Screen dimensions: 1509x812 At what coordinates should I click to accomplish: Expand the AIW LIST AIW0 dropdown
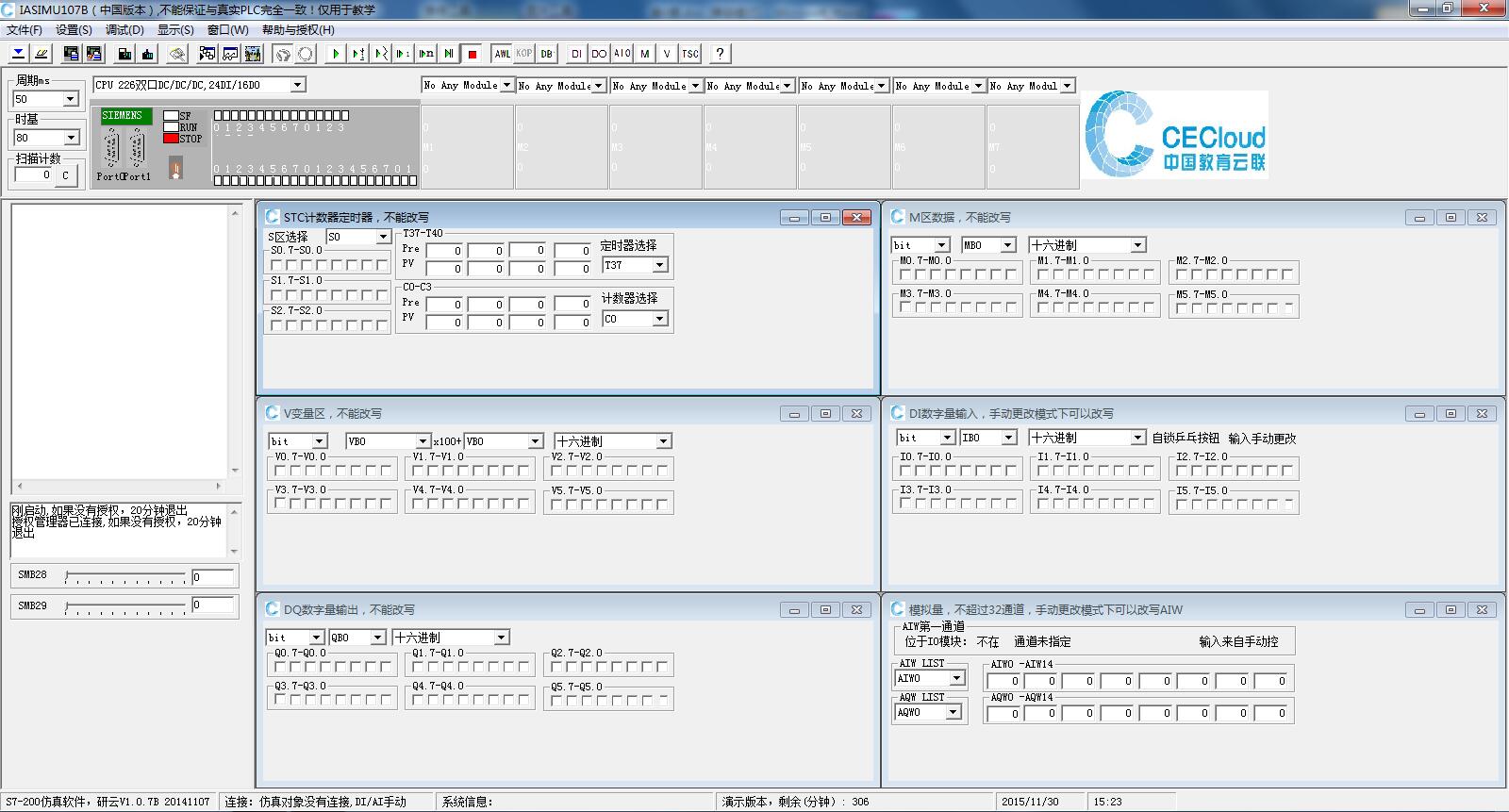(x=956, y=678)
